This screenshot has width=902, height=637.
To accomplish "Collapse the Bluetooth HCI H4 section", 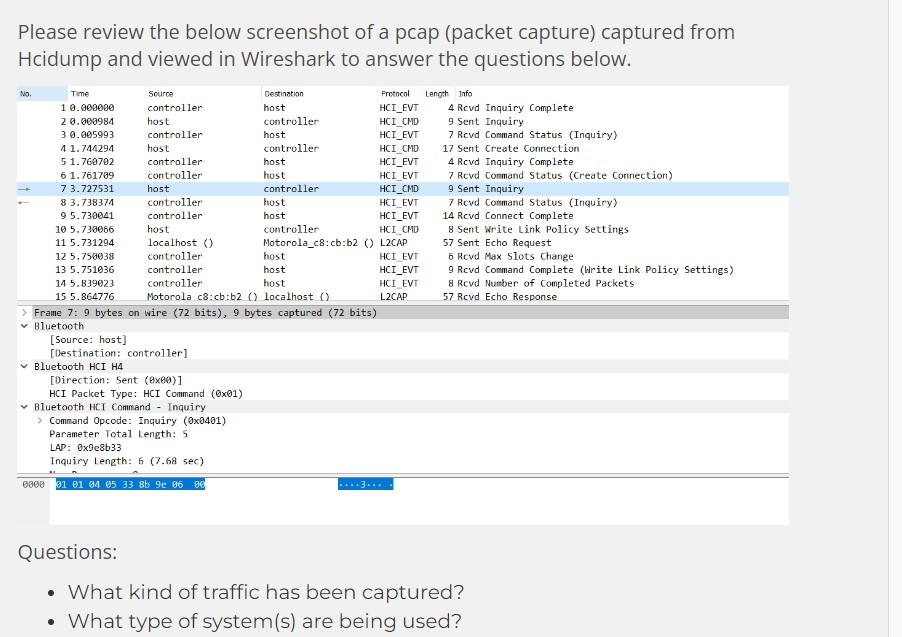I will coord(24,367).
